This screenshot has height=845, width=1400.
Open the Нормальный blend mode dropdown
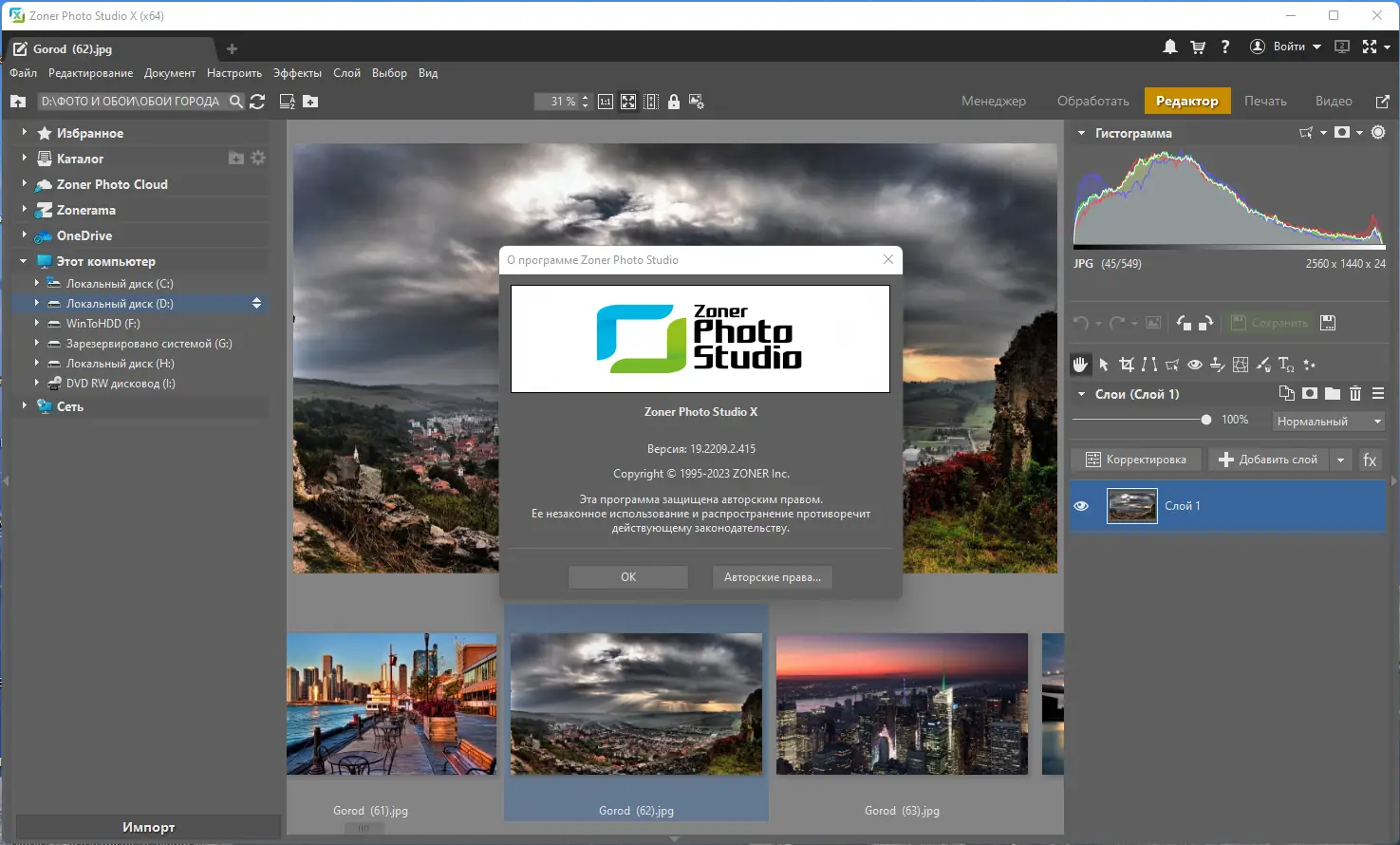click(x=1328, y=421)
